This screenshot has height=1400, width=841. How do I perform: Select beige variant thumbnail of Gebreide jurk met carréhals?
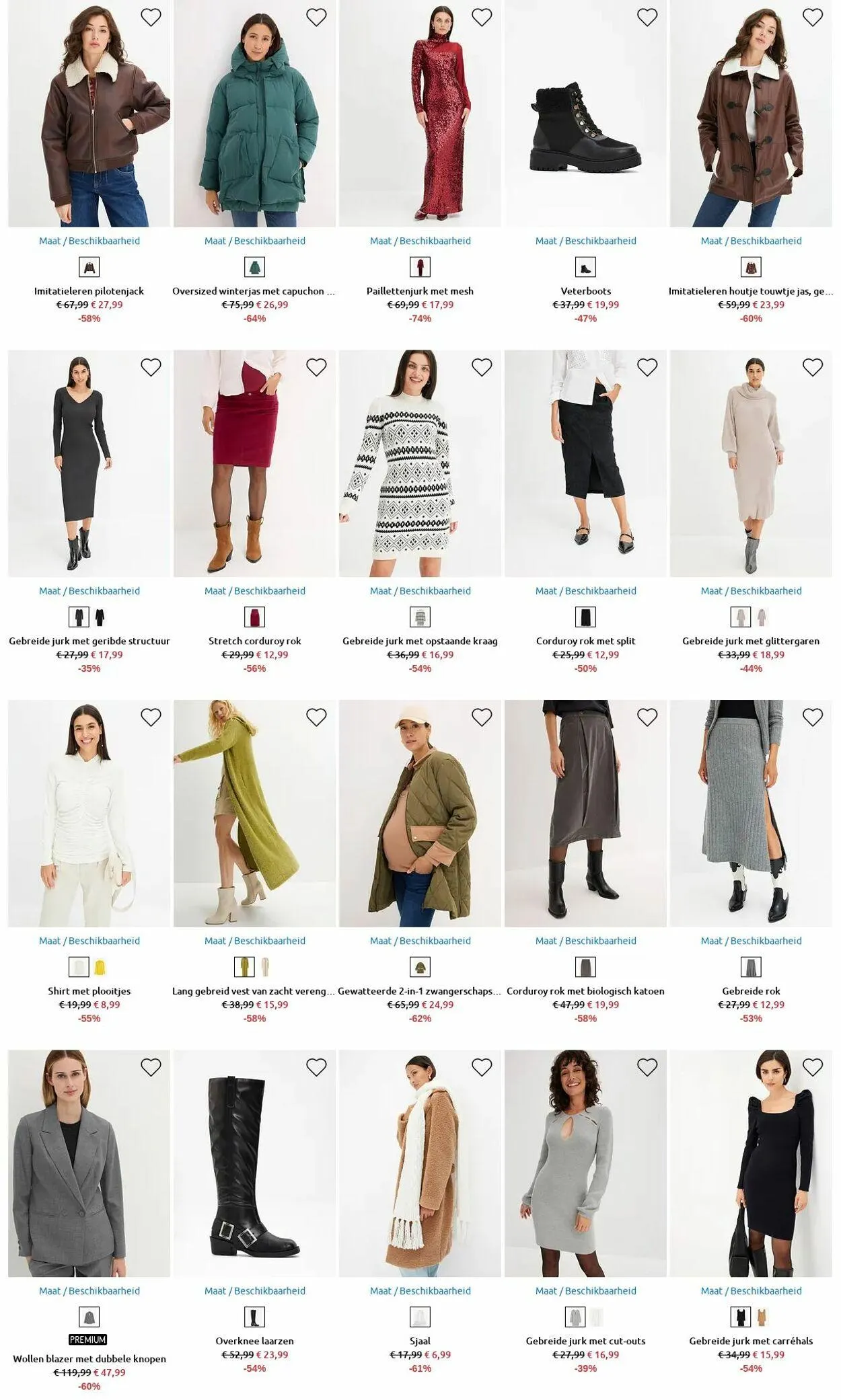762,1317
